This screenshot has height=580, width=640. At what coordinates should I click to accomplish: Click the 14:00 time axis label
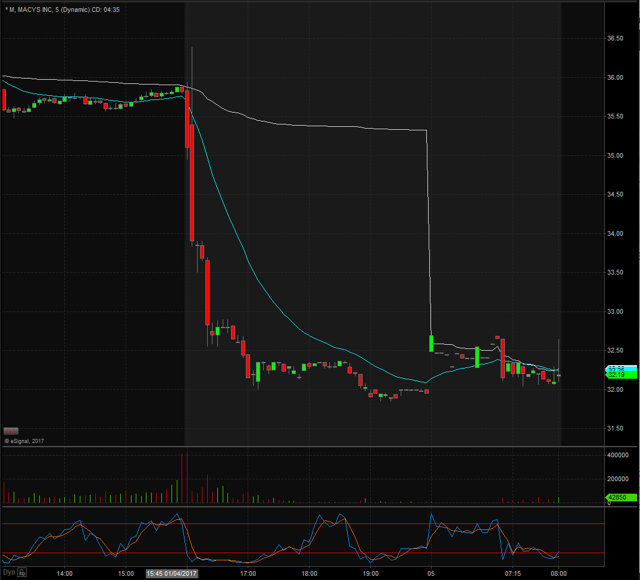(x=64, y=573)
